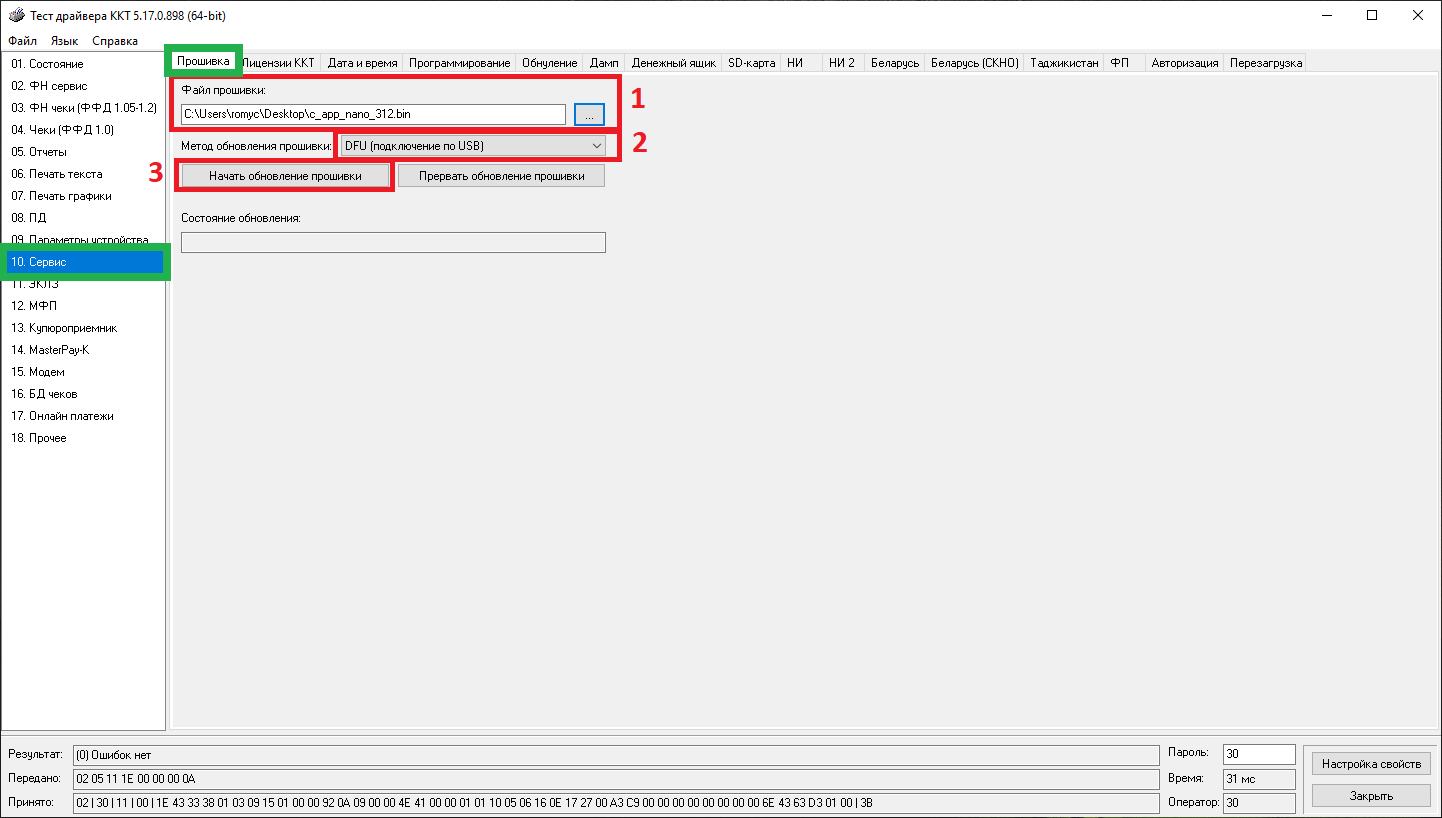Go to the SD-карта tab

(751, 63)
